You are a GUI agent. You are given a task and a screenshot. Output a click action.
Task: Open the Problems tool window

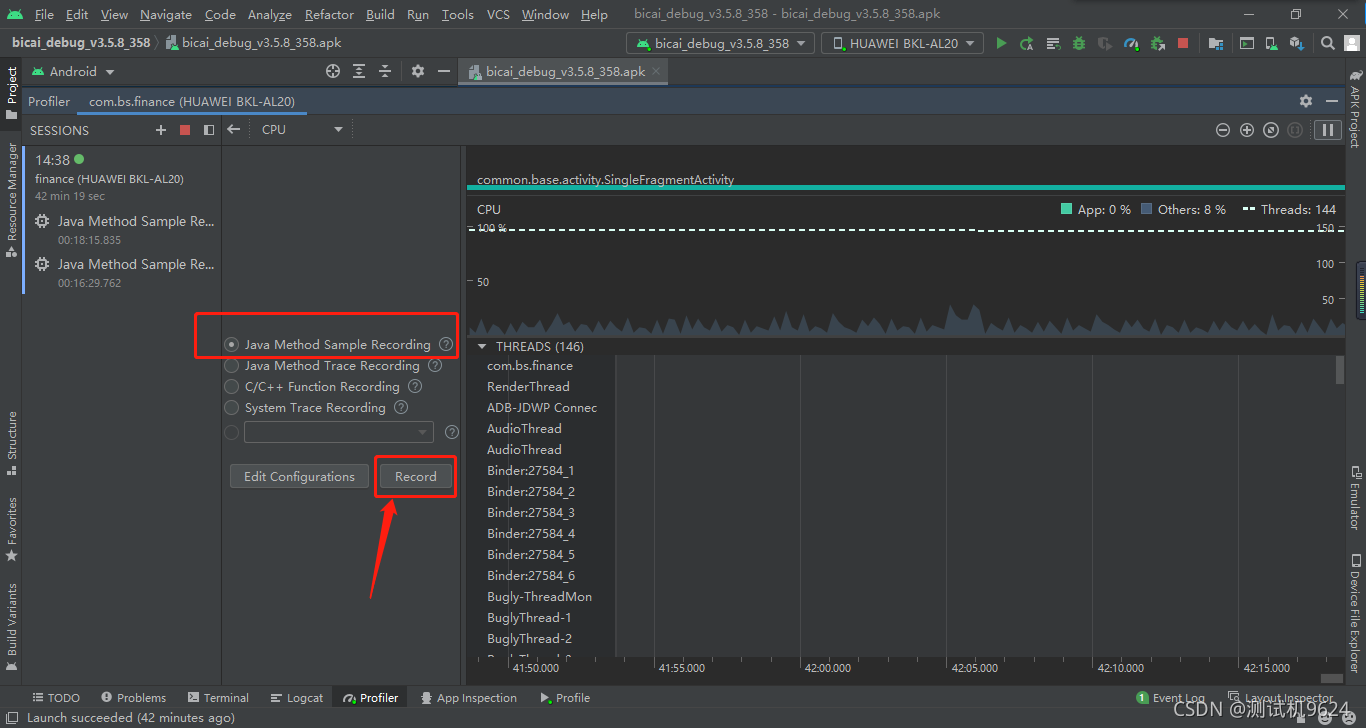tap(132, 698)
